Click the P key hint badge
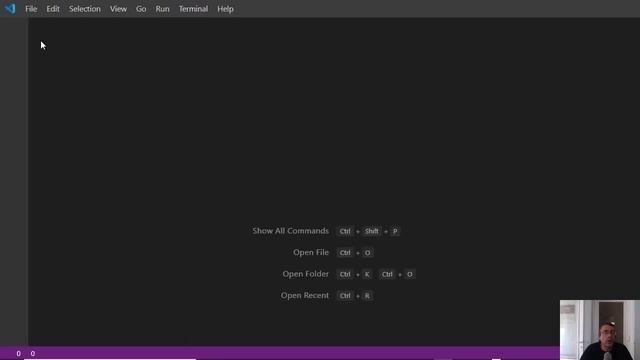Viewport: 640px width, 360px height. pos(395,231)
